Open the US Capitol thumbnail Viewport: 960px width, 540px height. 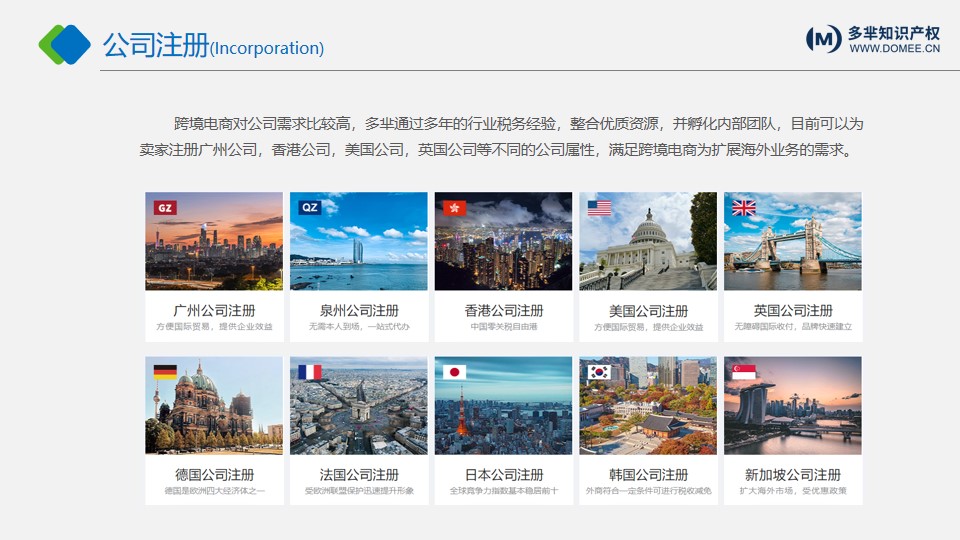(648, 241)
